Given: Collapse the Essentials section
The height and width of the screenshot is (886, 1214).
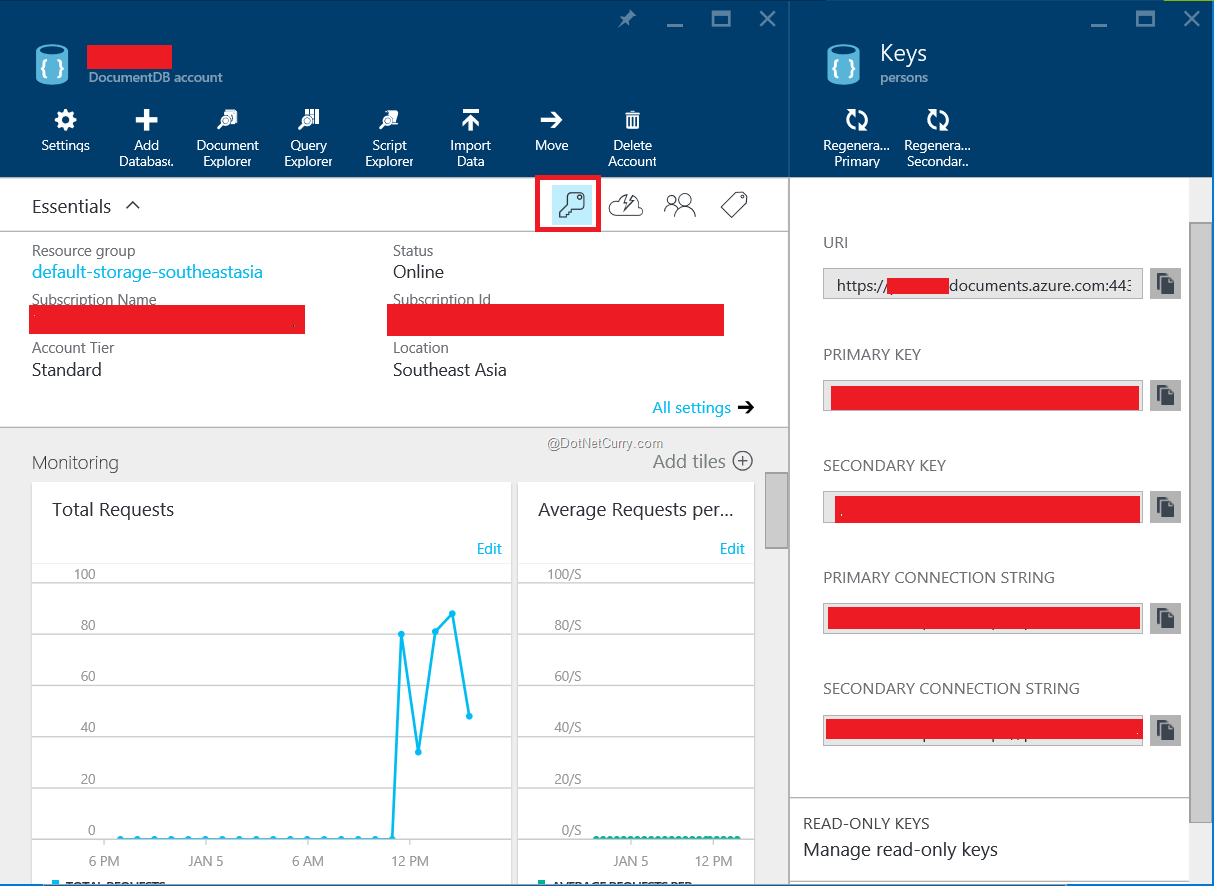Looking at the screenshot, I should pos(133,206).
